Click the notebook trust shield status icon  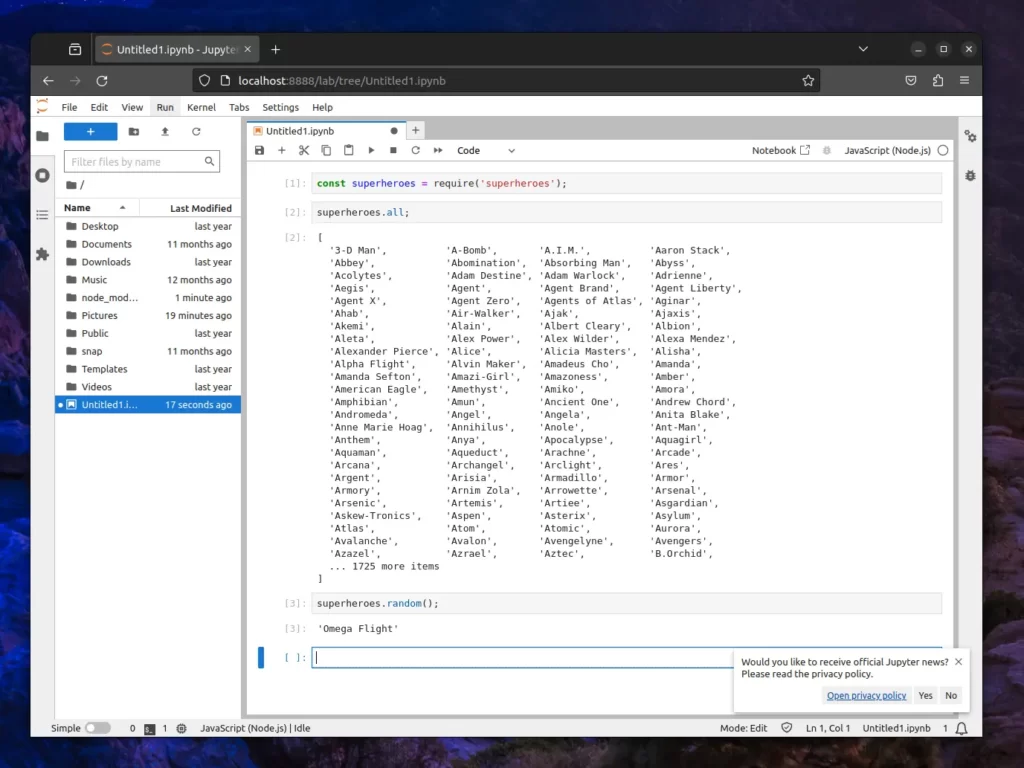(786, 728)
